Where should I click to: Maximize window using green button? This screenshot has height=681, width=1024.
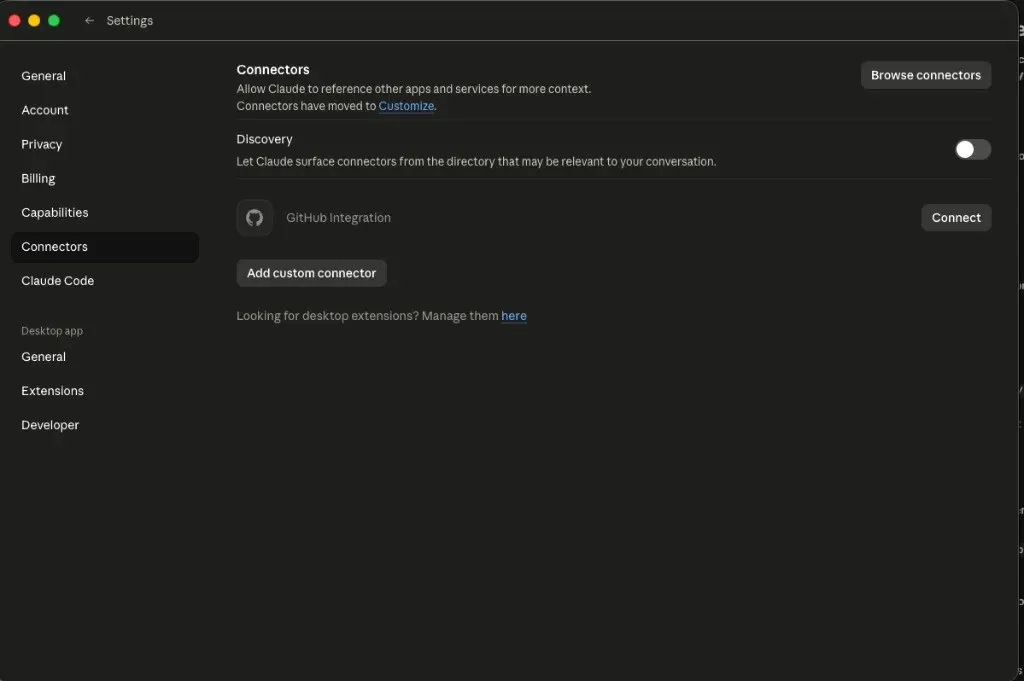54,21
